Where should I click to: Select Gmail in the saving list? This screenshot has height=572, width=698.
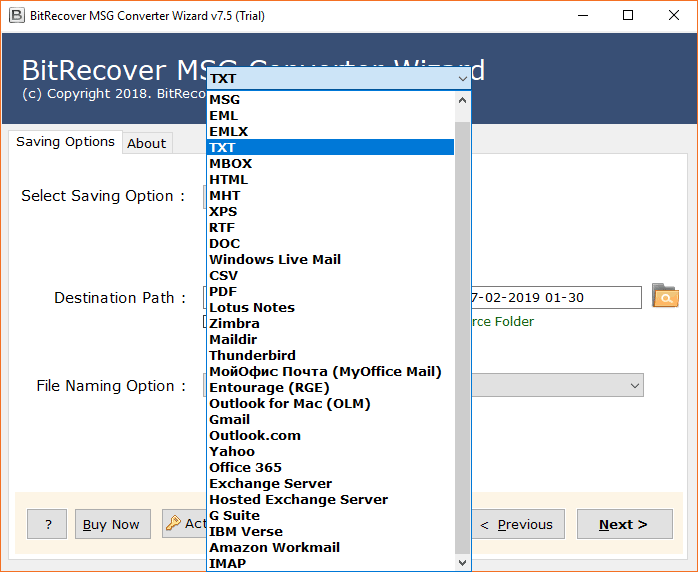pyautogui.click(x=330, y=420)
